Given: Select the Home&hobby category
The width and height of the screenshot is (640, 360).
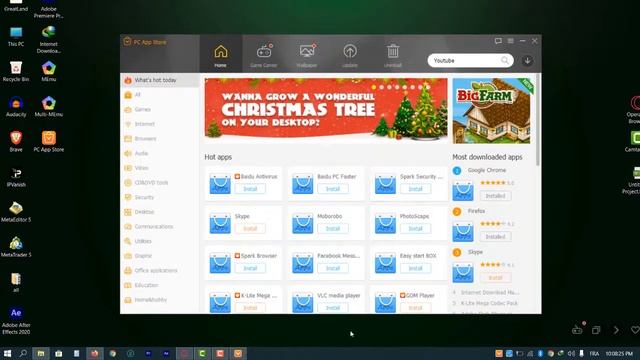Looking at the screenshot, I should pyautogui.click(x=160, y=300).
